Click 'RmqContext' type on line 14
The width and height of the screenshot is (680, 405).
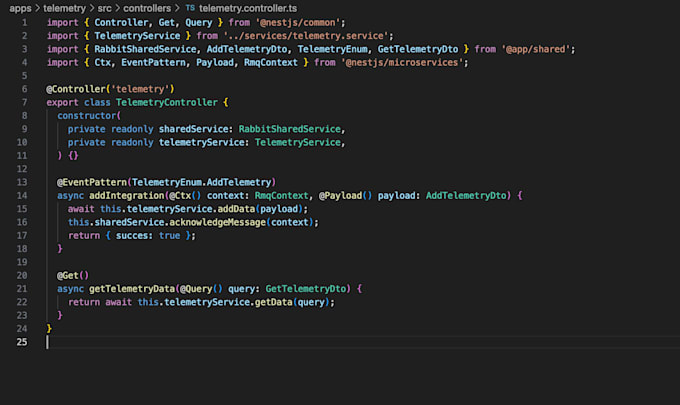281,196
